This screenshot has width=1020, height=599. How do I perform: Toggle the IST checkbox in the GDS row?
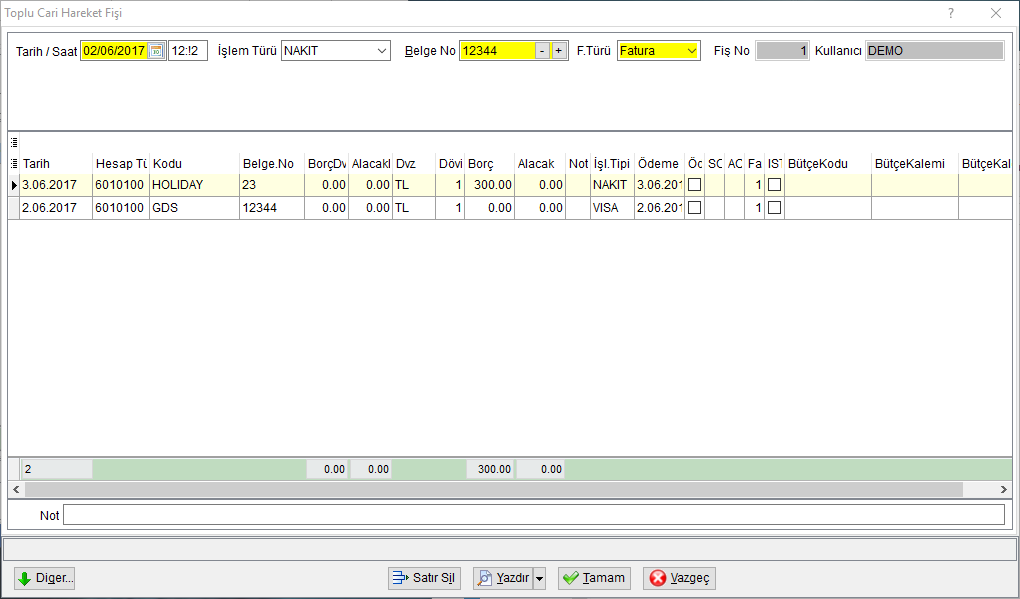pyautogui.click(x=774, y=207)
